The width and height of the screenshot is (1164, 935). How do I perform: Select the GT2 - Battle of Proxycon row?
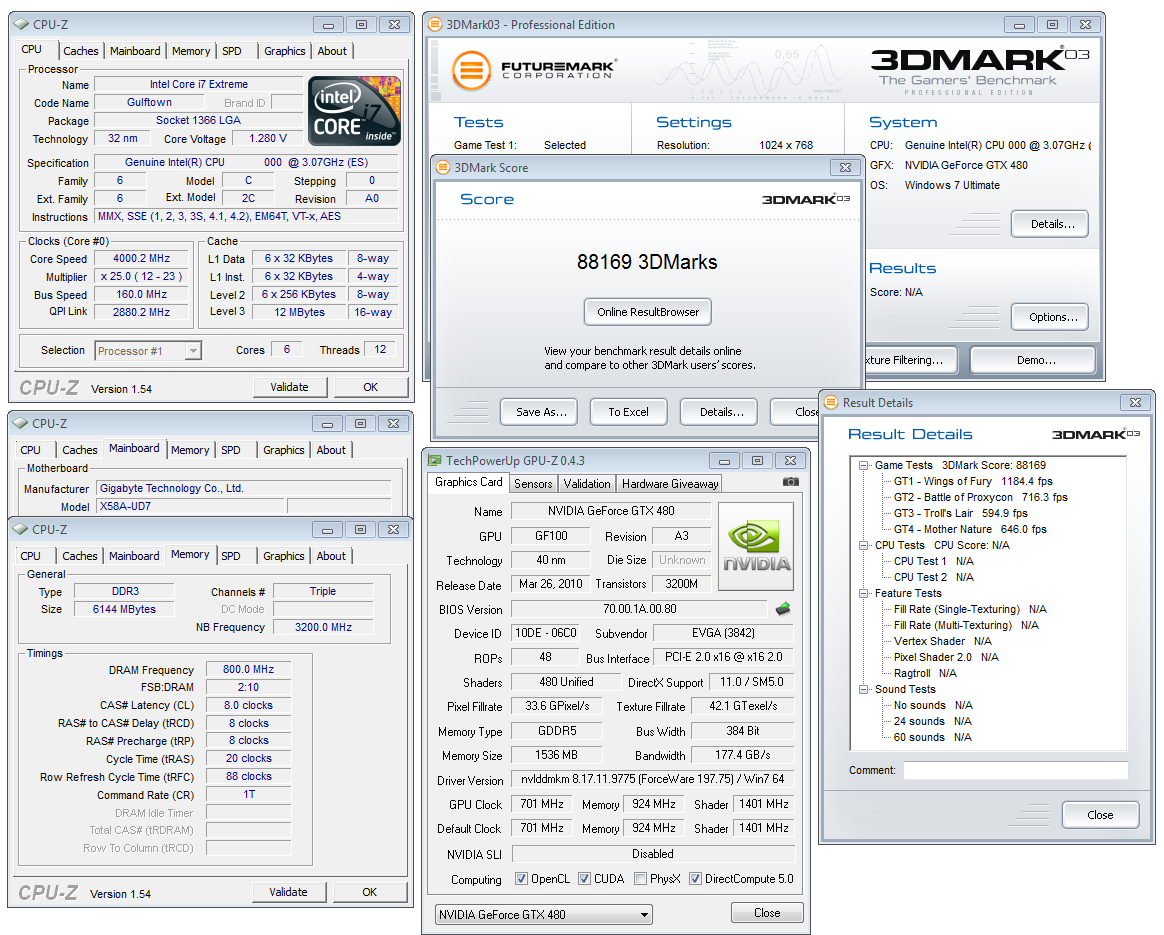pyautogui.click(x=981, y=497)
